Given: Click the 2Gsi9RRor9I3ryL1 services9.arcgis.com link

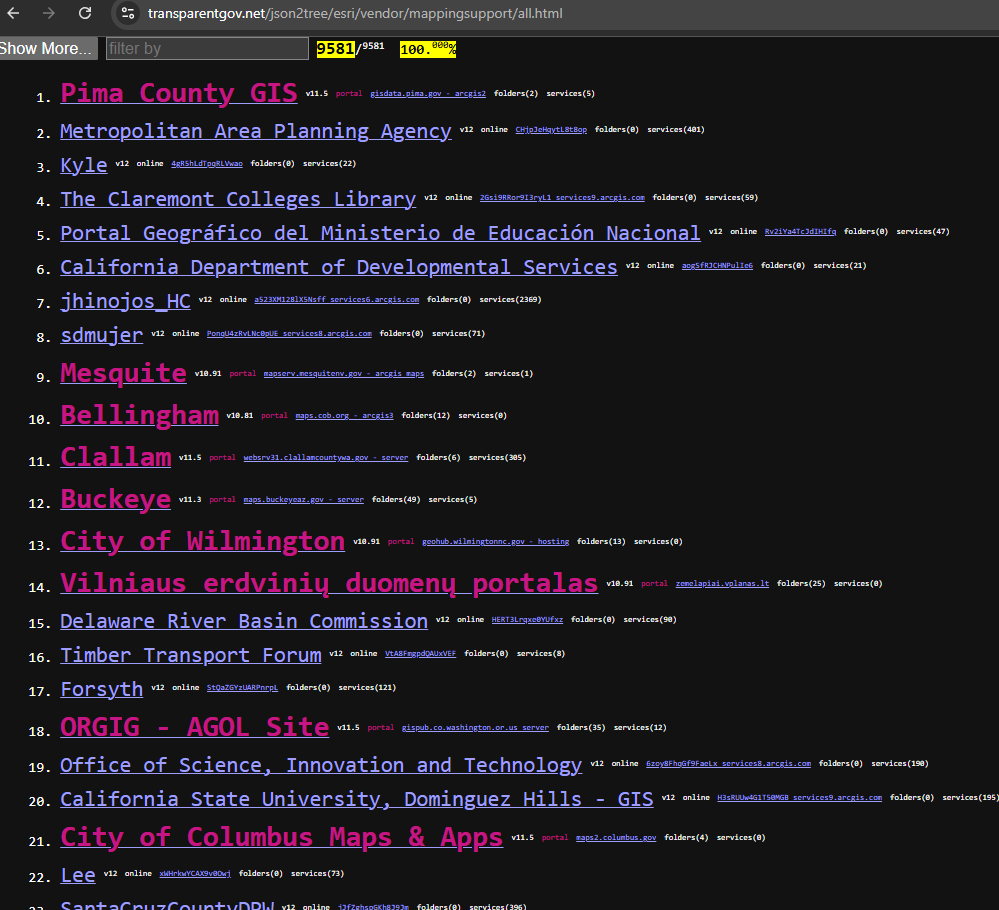Looking at the screenshot, I should pos(562,198).
